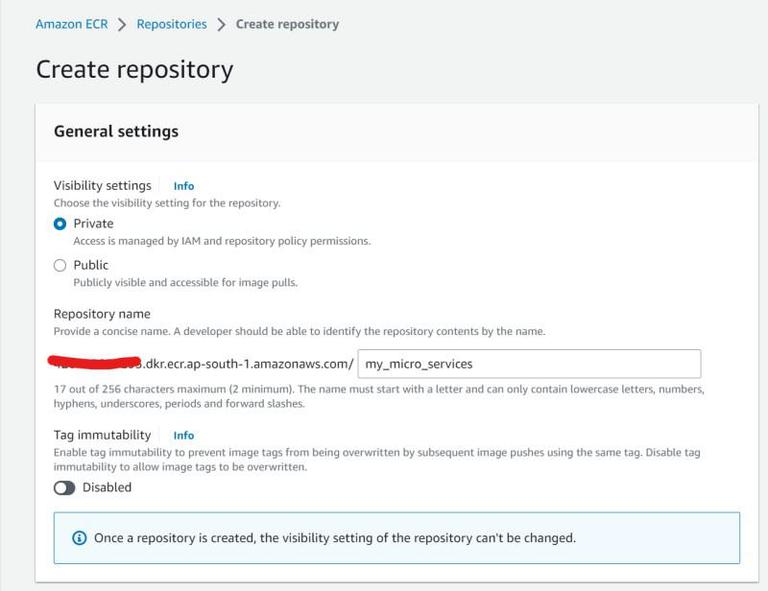Enable the Tag immutability toggle switch

point(64,488)
